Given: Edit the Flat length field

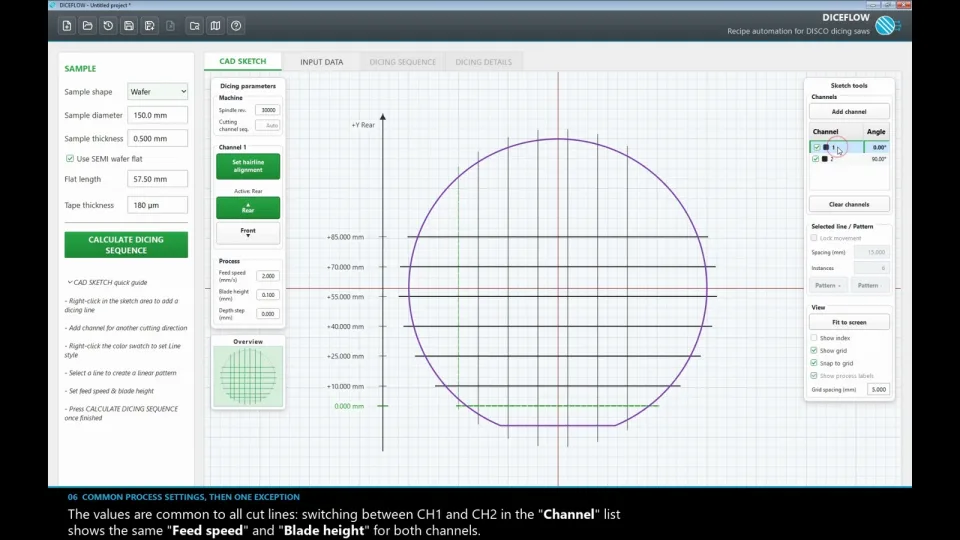Looking at the screenshot, I should [x=157, y=179].
